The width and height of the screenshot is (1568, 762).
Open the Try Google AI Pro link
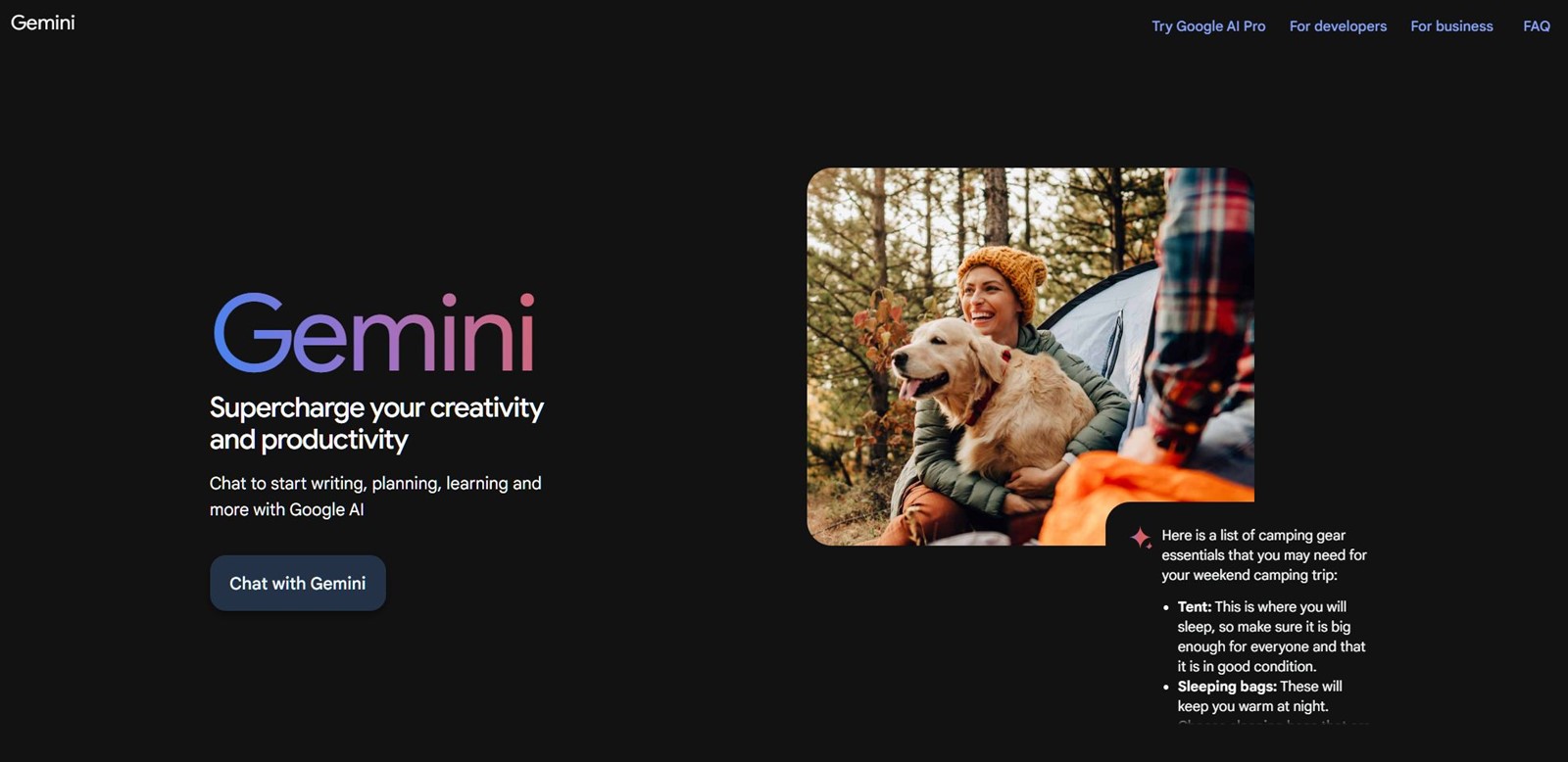1208,26
